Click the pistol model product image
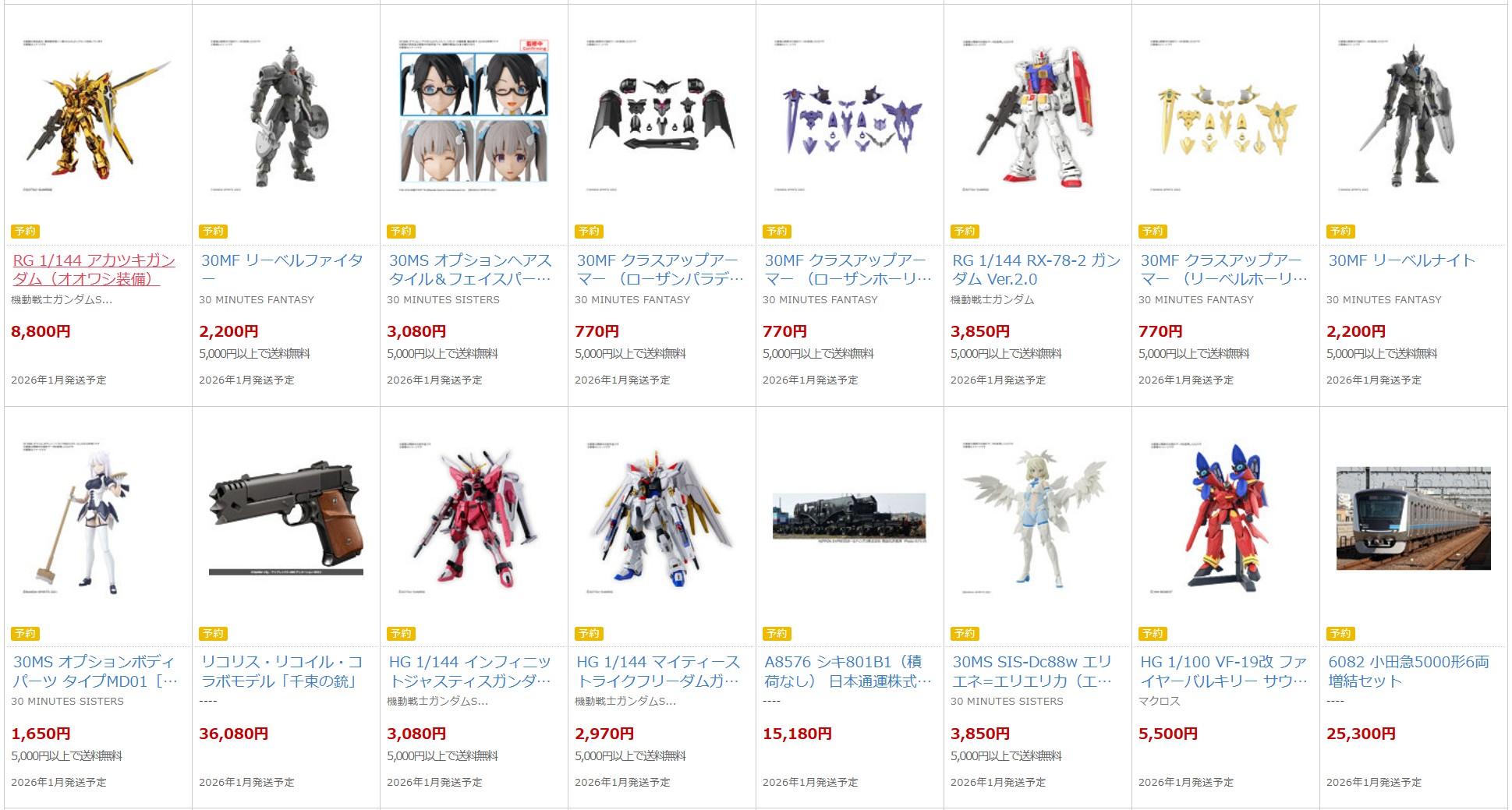The image size is (1512, 810). pyautogui.click(x=286, y=518)
